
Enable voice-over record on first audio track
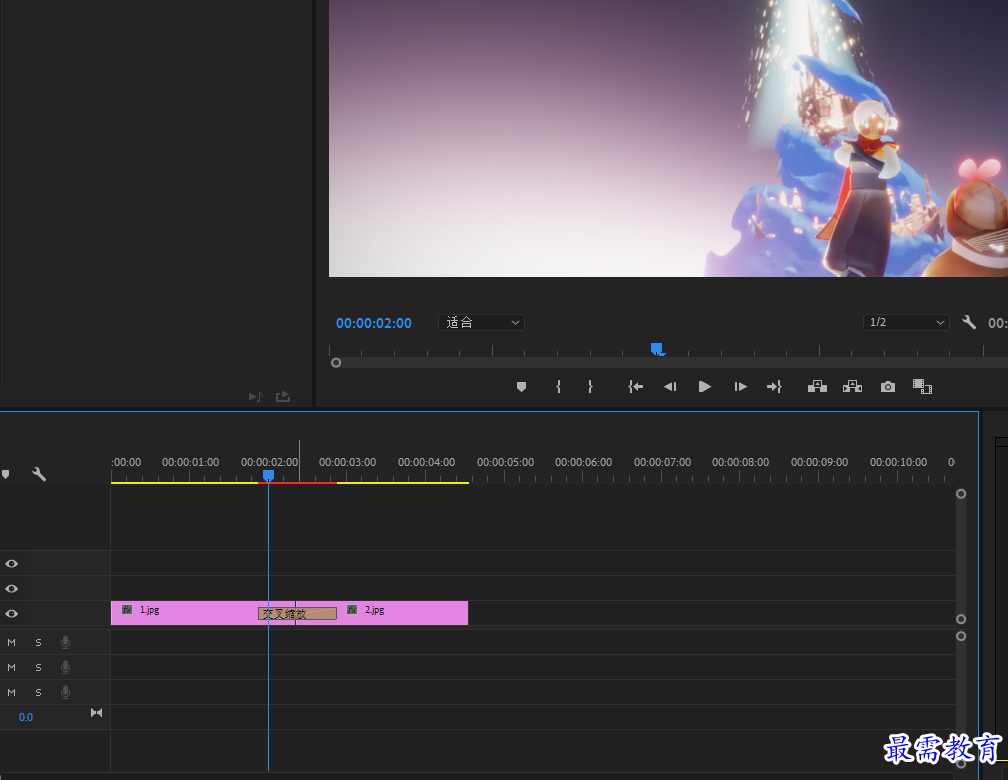[65, 642]
